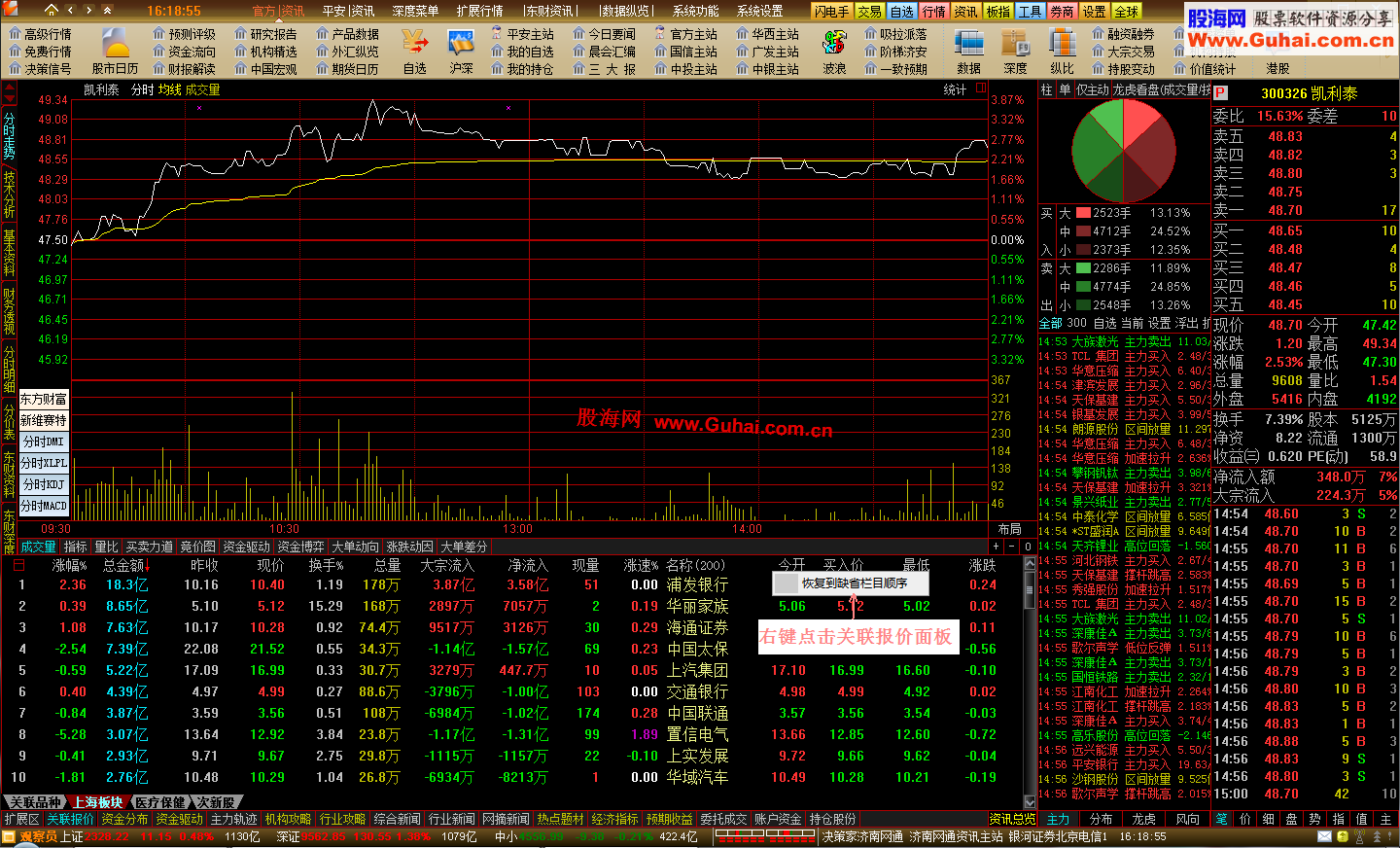Sort by the 总金额 column header

pos(127,565)
